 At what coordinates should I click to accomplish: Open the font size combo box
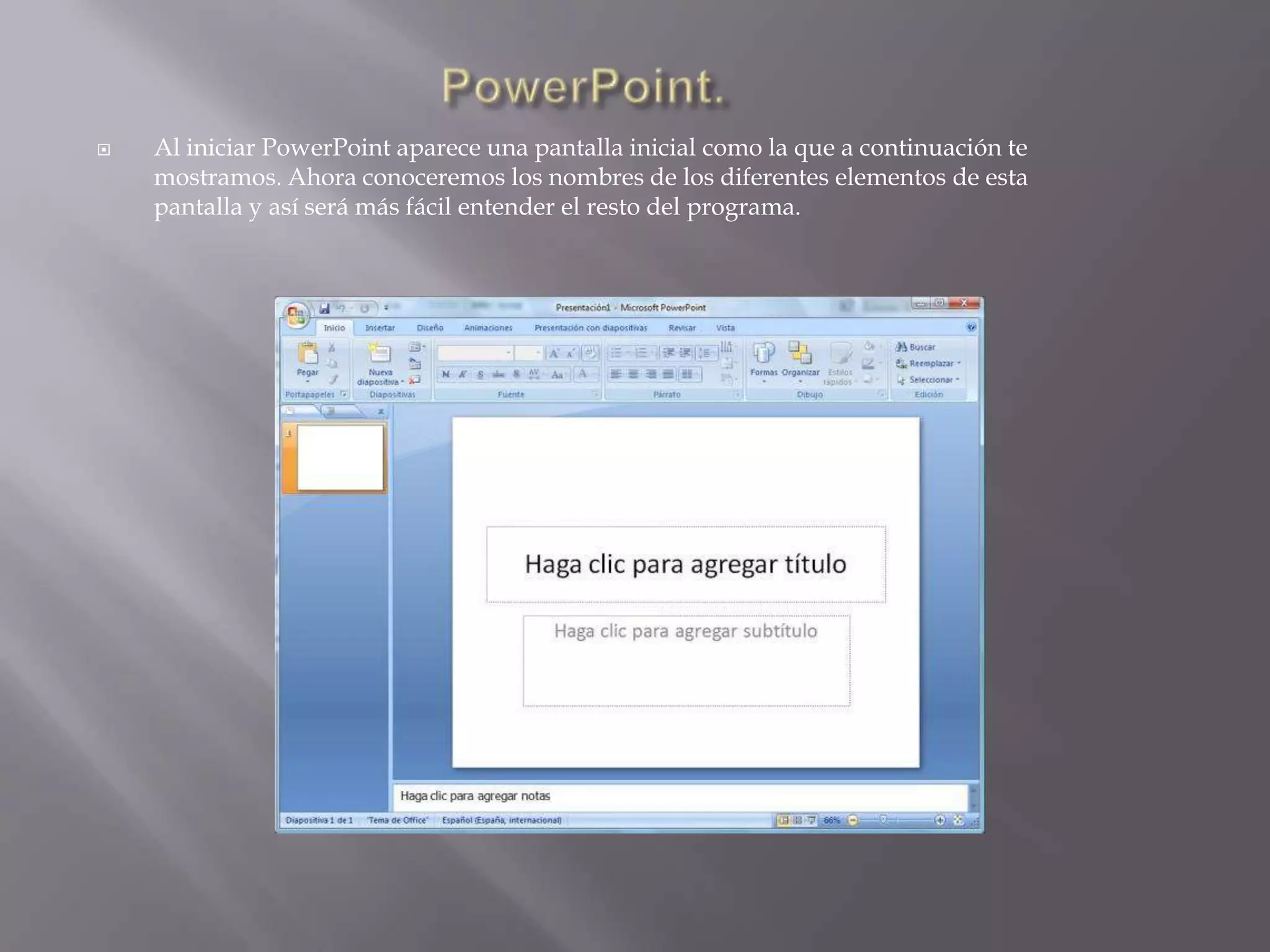pos(529,353)
